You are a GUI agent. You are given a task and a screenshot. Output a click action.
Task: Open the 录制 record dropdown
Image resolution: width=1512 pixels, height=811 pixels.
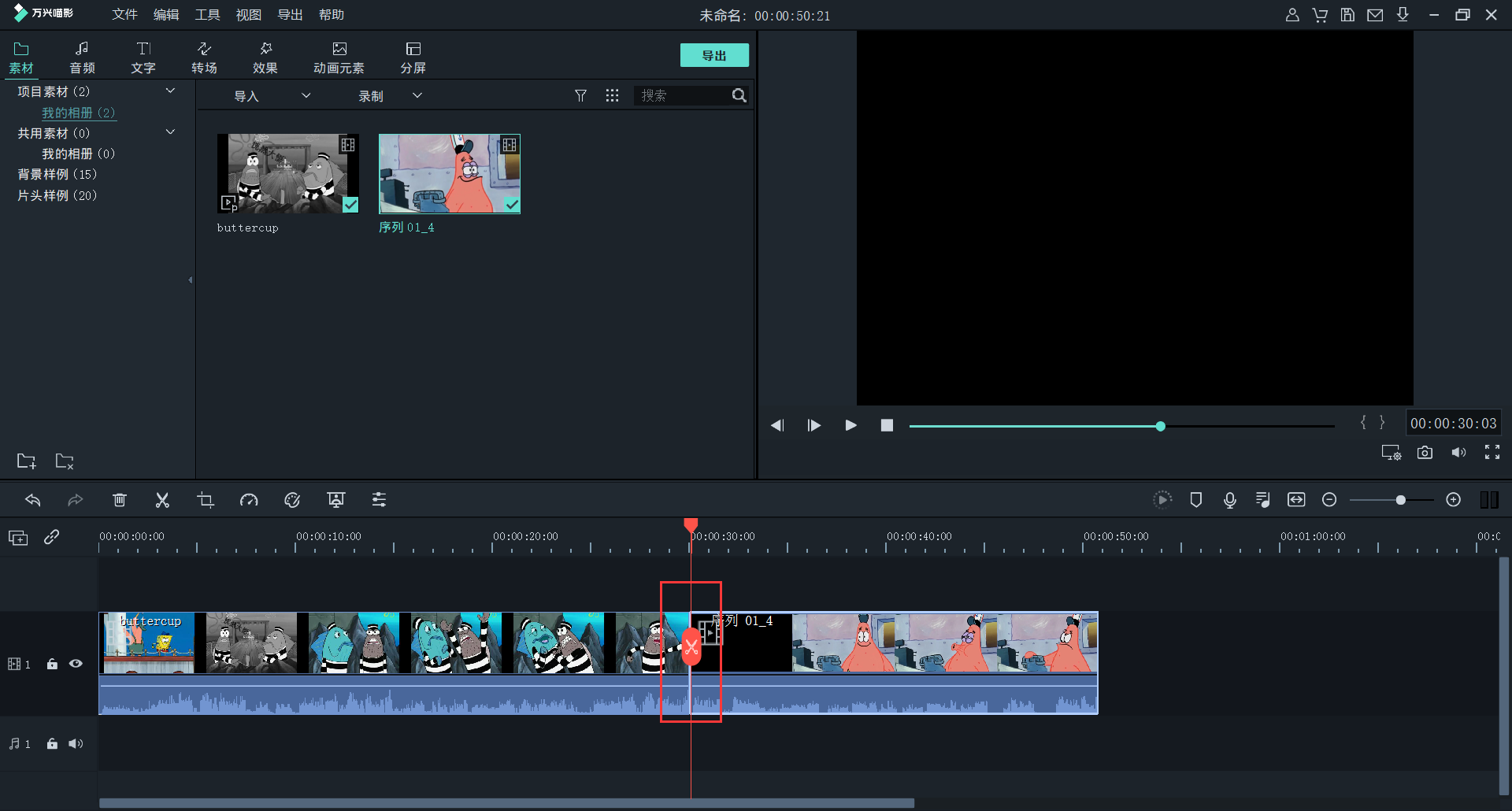tap(417, 96)
